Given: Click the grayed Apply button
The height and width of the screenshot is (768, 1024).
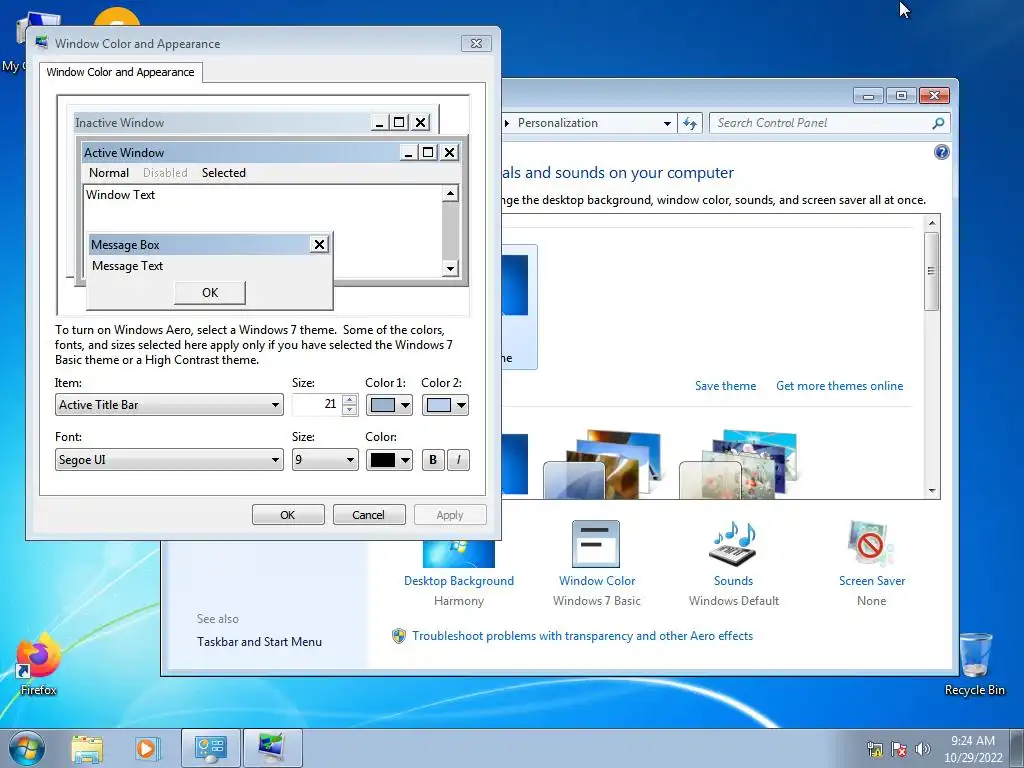Looking at the screenshot, I should tap(450, 515).
